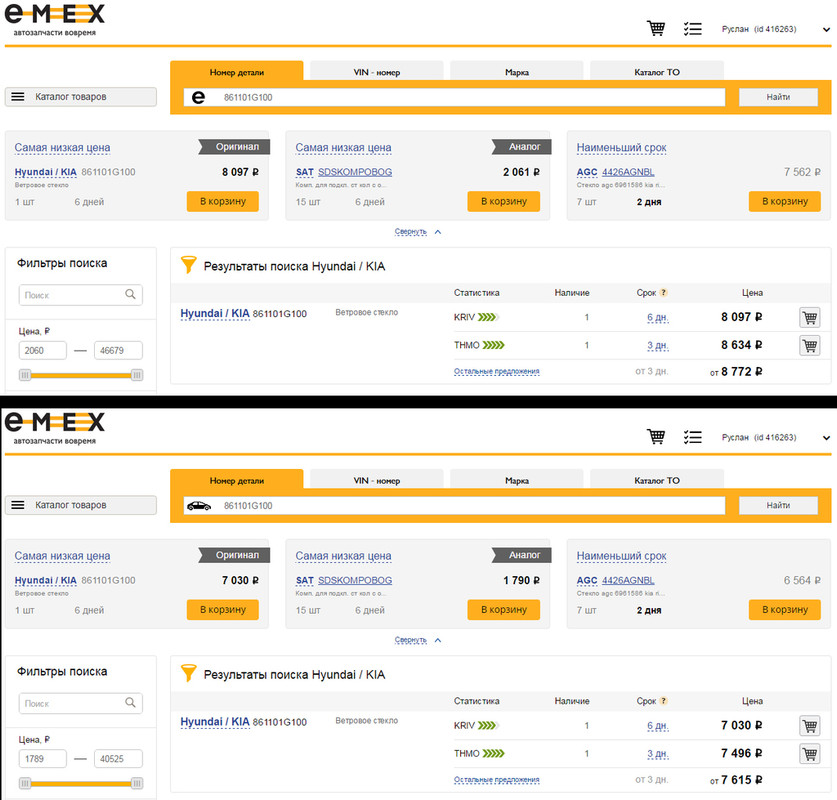Click the Emex logo in the upper page

[x=54, y=19]
